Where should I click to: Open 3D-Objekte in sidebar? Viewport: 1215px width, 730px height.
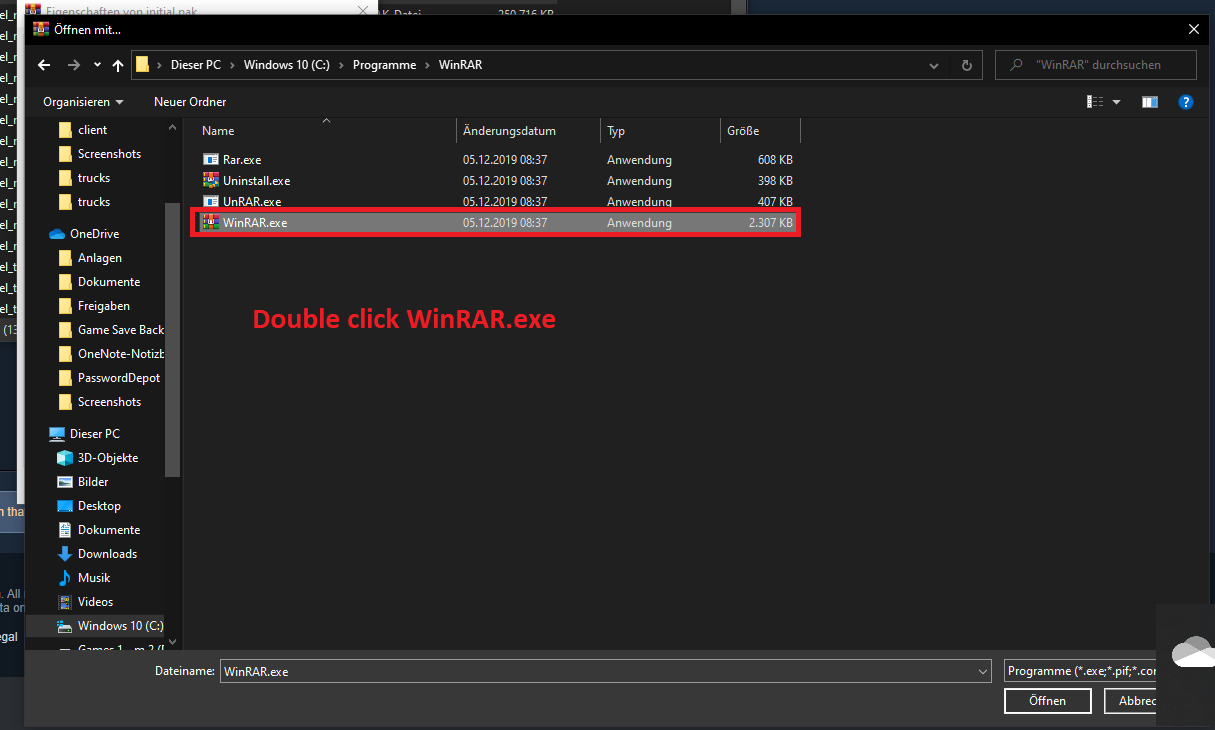108,458
